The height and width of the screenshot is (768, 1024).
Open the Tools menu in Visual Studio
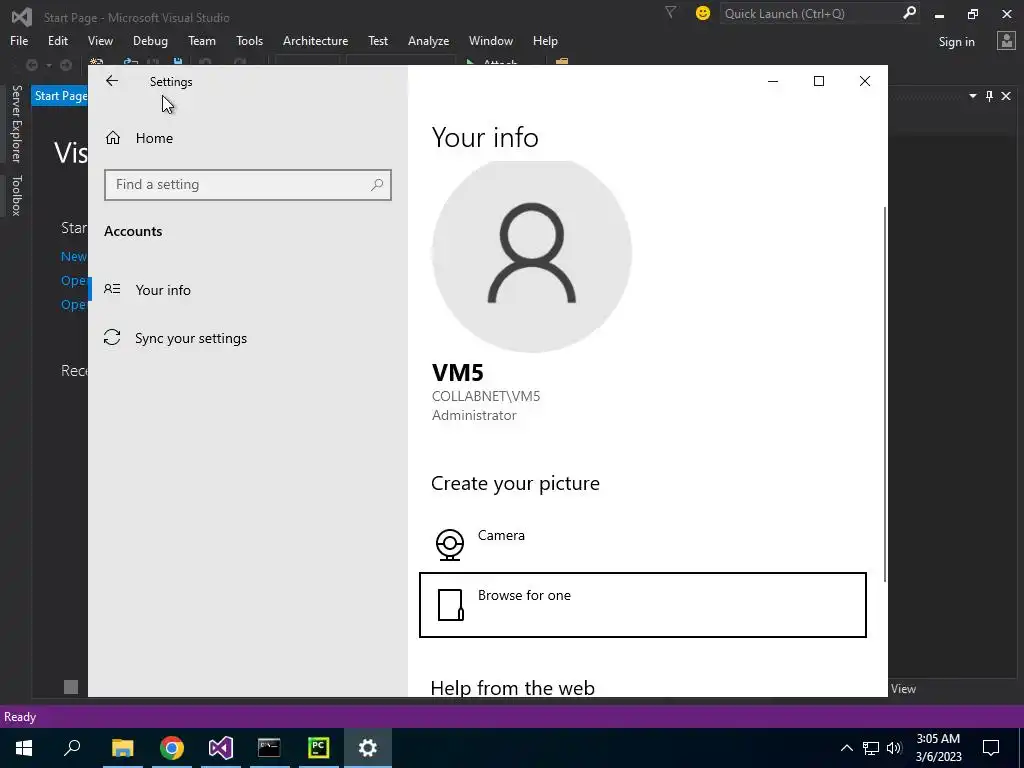click(x=249, y=40)
